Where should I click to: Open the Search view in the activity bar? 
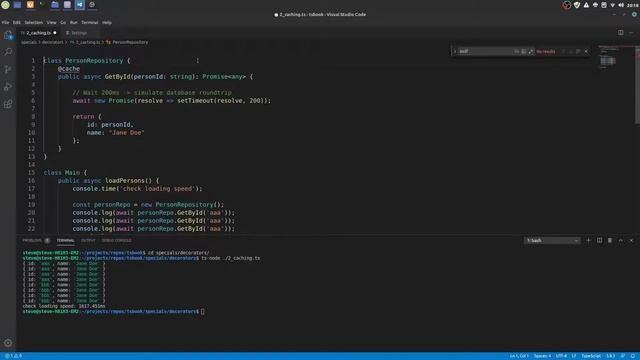pyautogui.click(x=8, y=52)
